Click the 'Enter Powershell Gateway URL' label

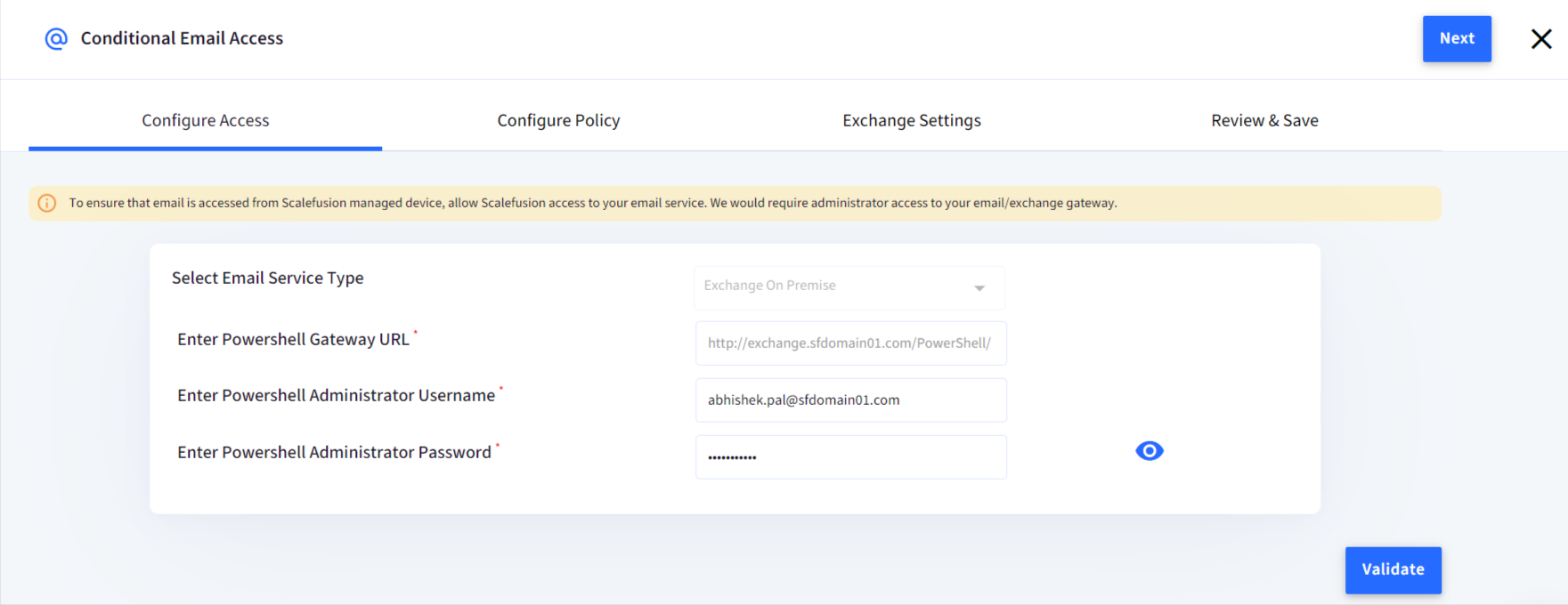point(293,340)
